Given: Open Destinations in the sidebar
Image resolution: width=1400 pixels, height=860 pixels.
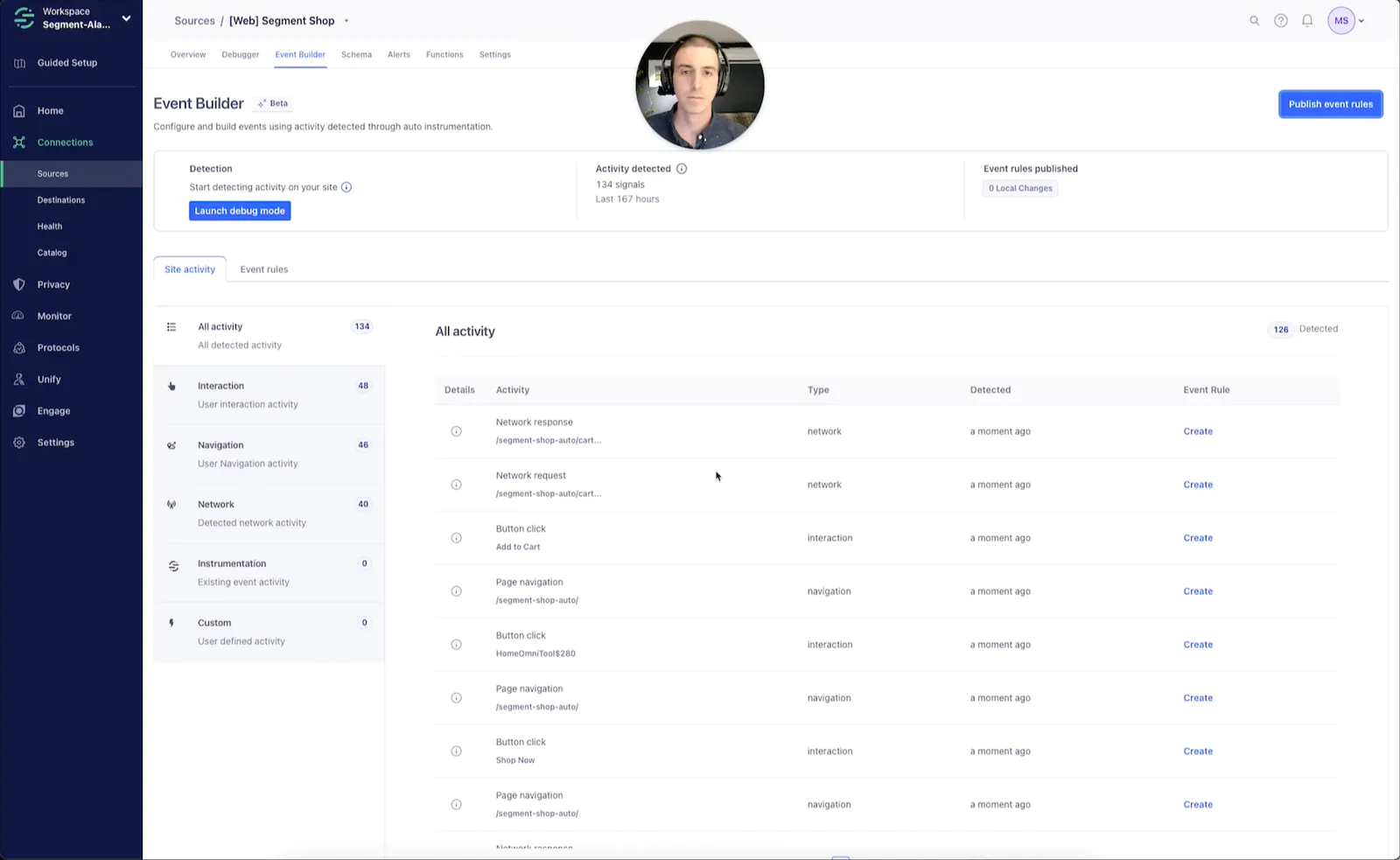Looking at the screenshot, I should click(x=61, y=200).
